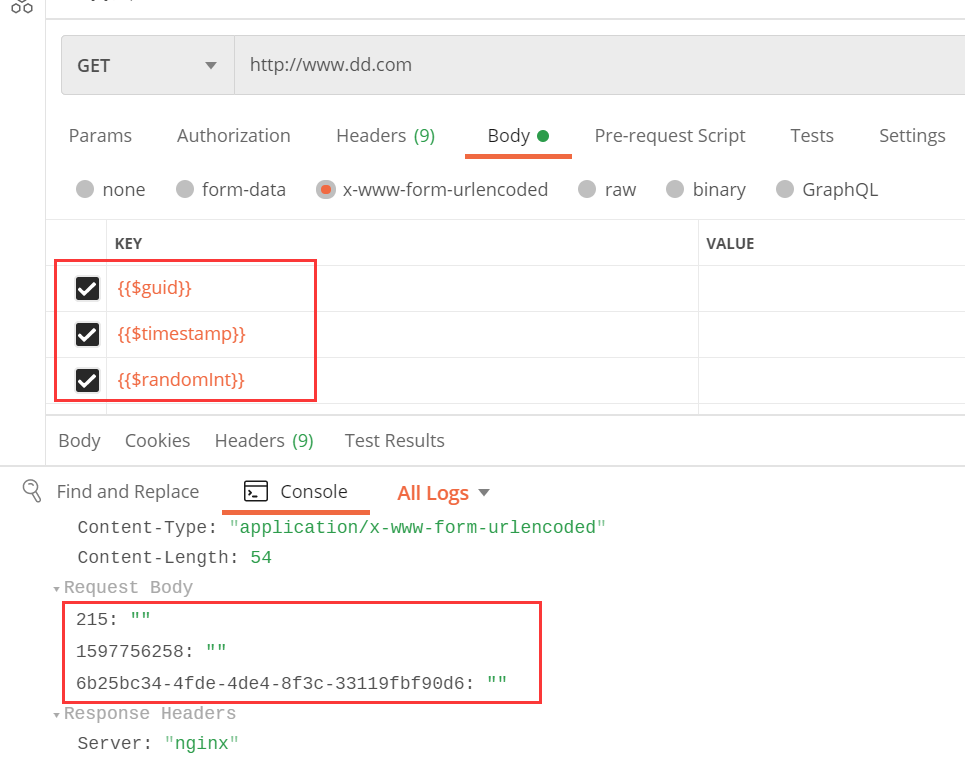The height and width of the screenshot is (767, 965).
Task: Click the {{$guid}} key cell
Action: pyautogui.click(x=402, y=288)
